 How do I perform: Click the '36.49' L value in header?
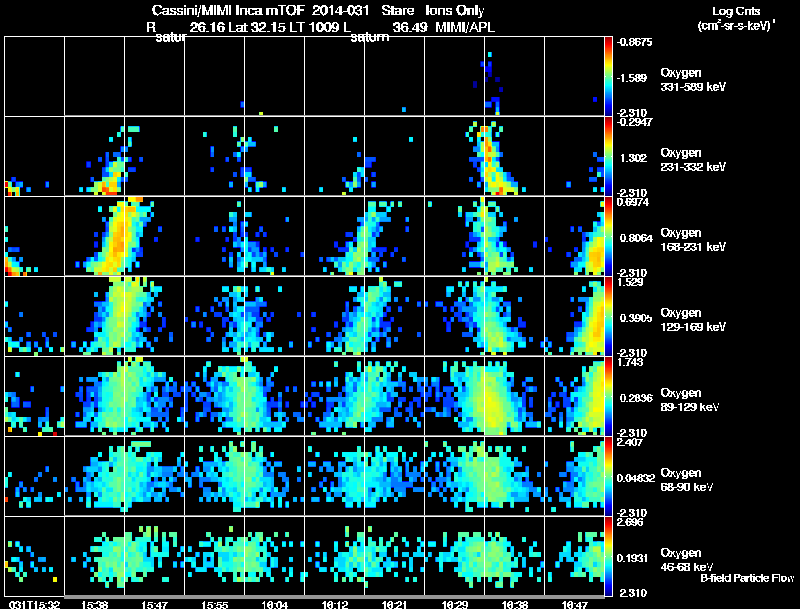click(410, 27)
